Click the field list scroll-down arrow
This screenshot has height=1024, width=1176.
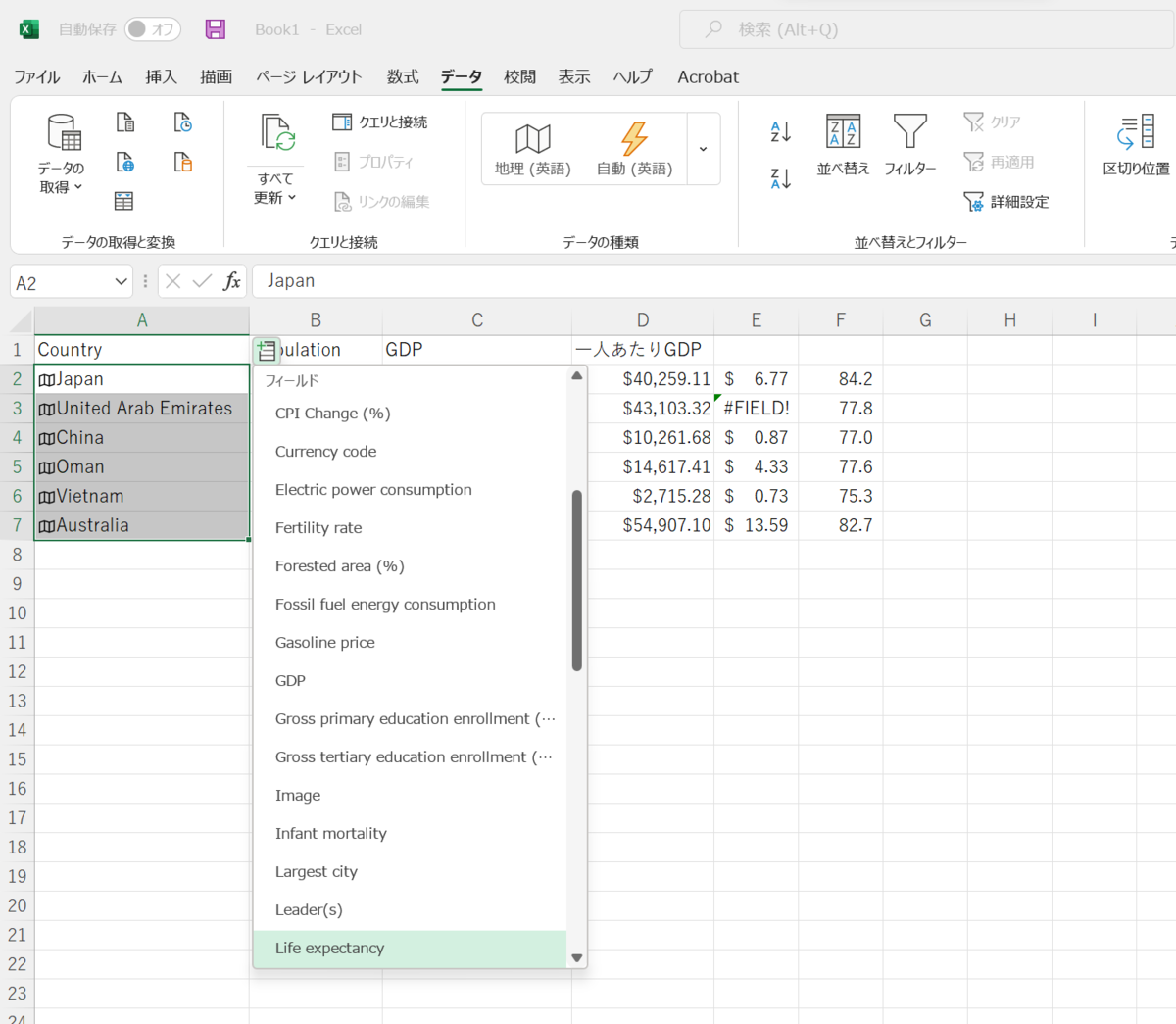(x=577, y=958)
